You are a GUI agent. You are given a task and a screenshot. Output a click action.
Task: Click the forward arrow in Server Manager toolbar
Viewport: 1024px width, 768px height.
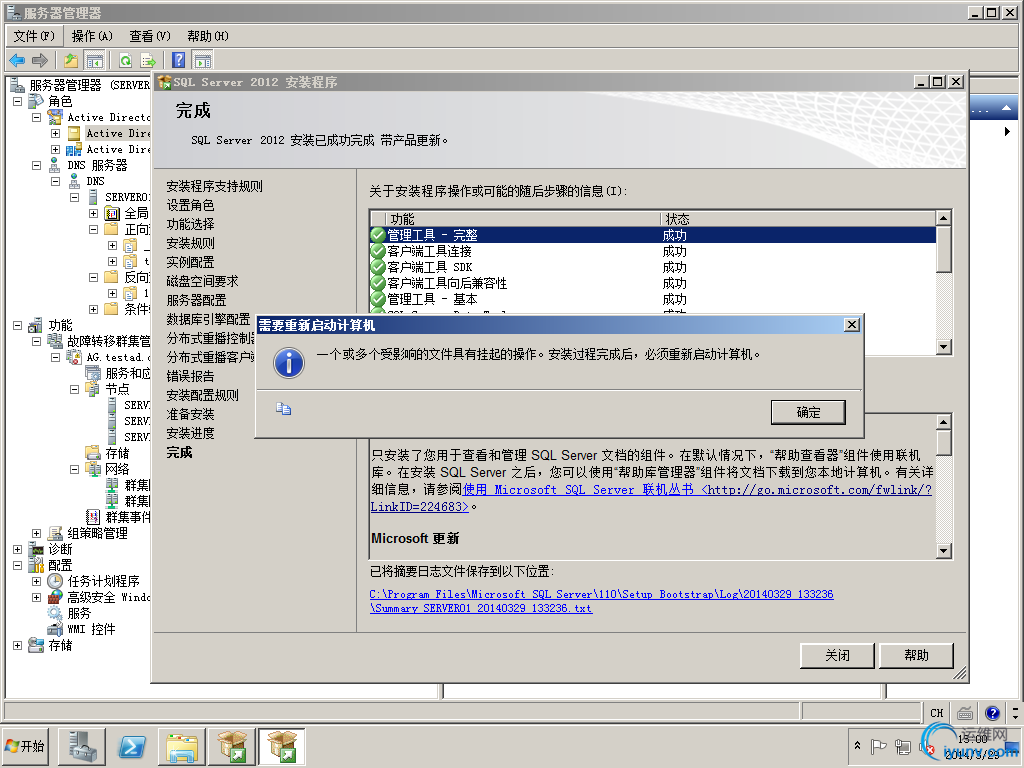point(40,61)
